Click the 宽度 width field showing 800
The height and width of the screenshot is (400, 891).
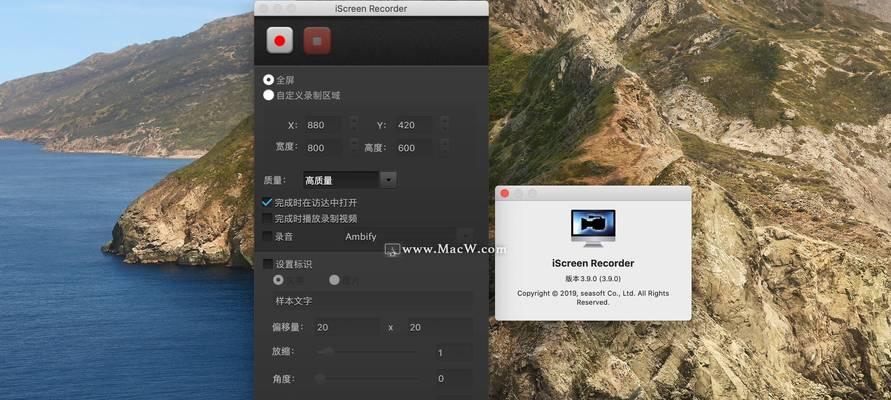tap(323, 148)
